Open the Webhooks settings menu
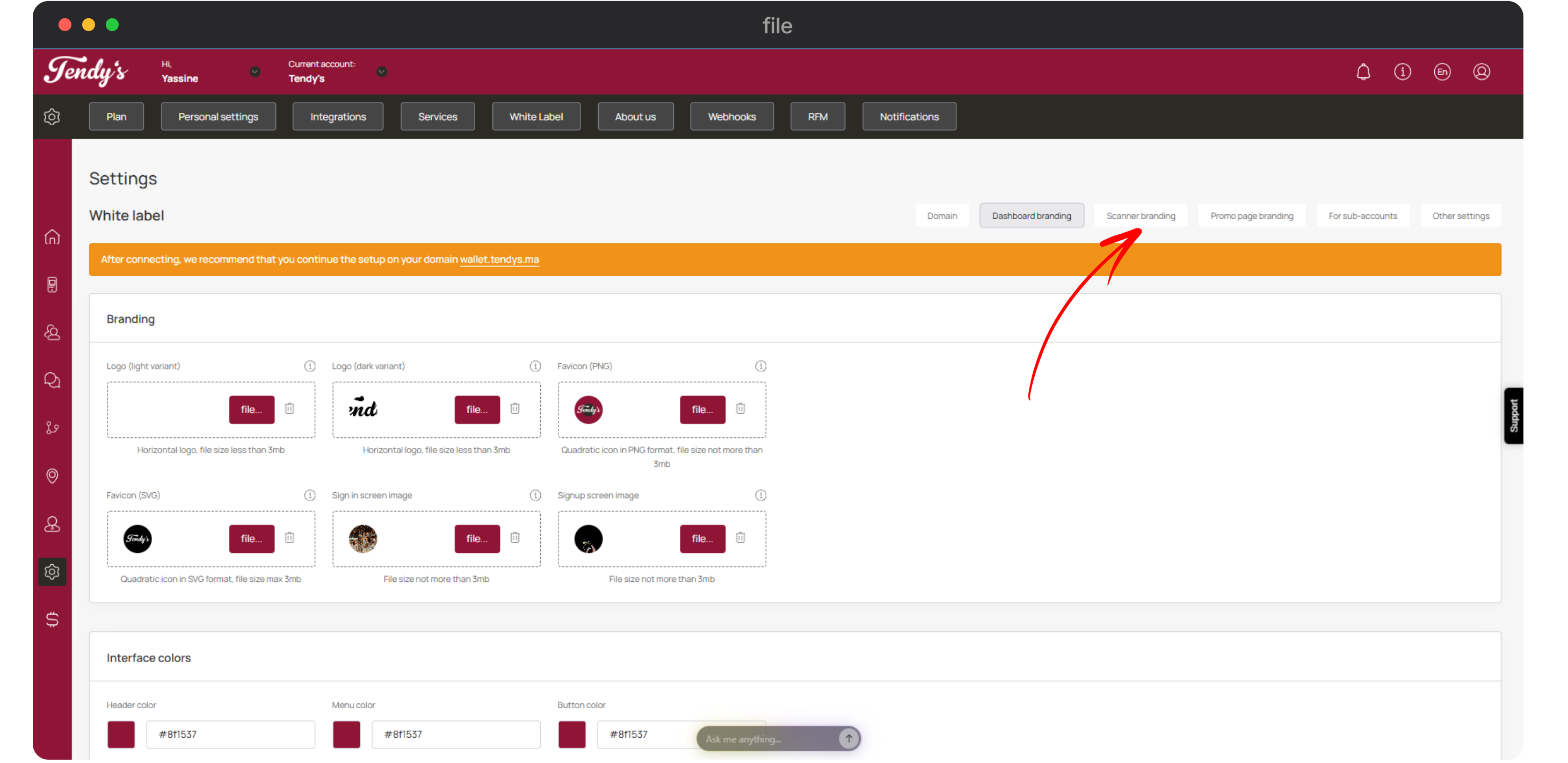Screen dimensions: 1568x763 coord(732,116)
